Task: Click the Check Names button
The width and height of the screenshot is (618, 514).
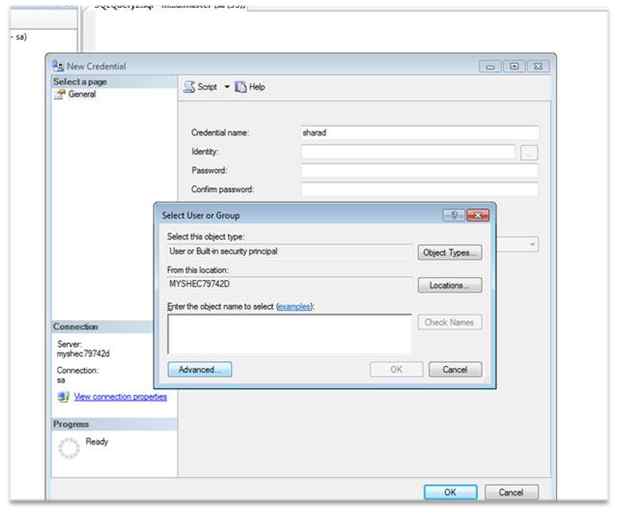Action: point(449,322)
